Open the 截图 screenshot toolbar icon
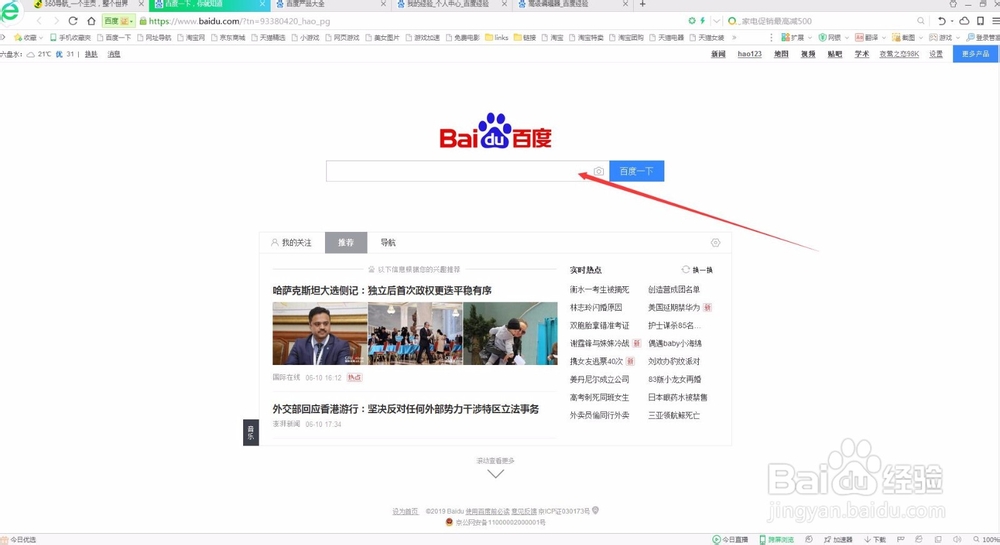This screenshot has height=545, width=1000. point(904,38)
